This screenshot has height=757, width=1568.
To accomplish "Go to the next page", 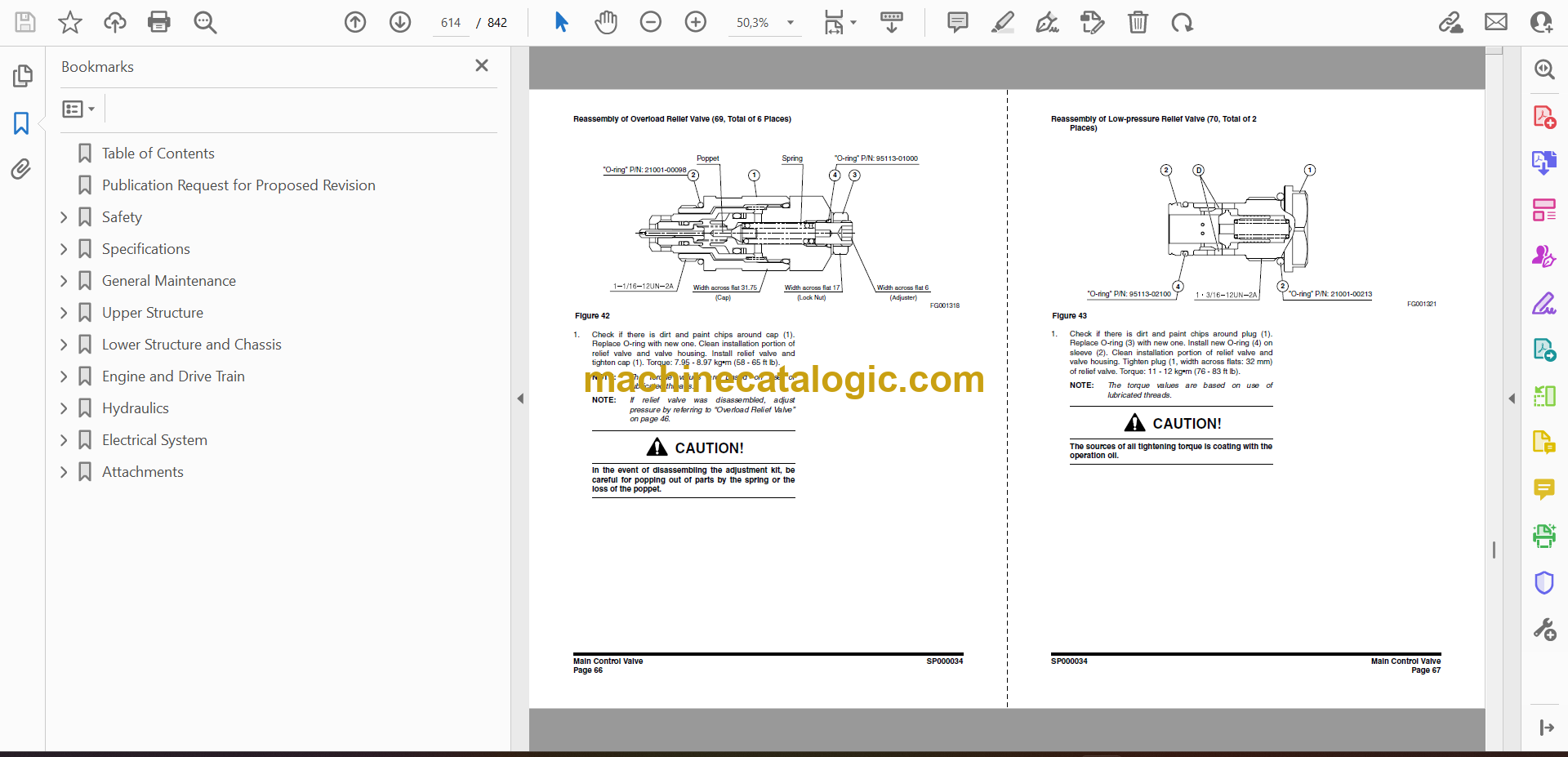I will (400, 22).
